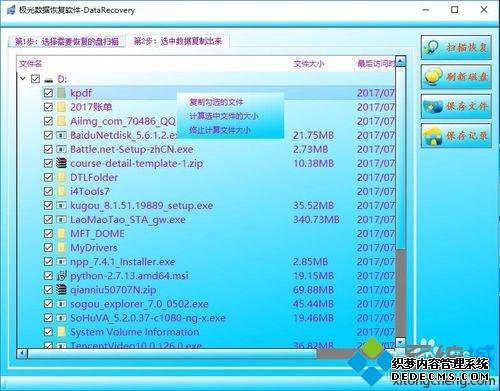Click the 保存记录 button
Screen dimensions: 500x391
click(x=456, y=135)
